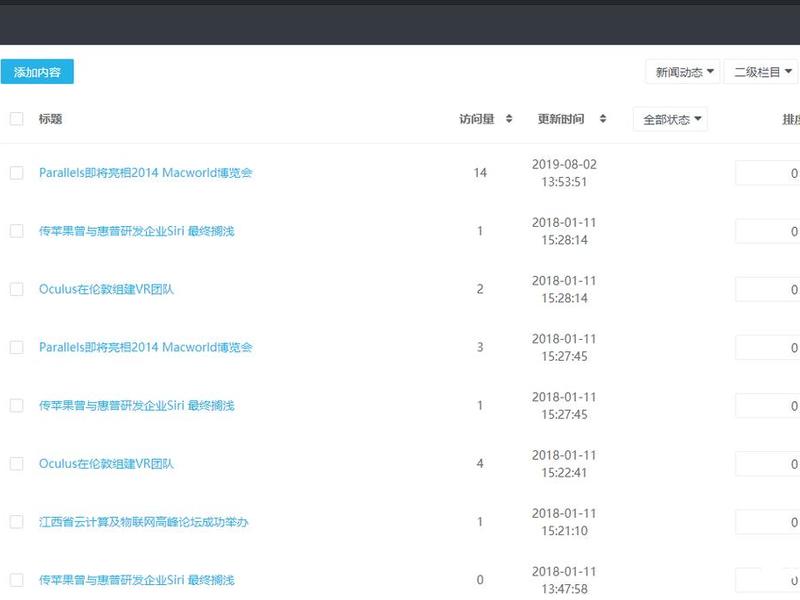Sort by 更新时间 using the sort arrows
This screenshot has width=800, height=600.
click(603, 119)
